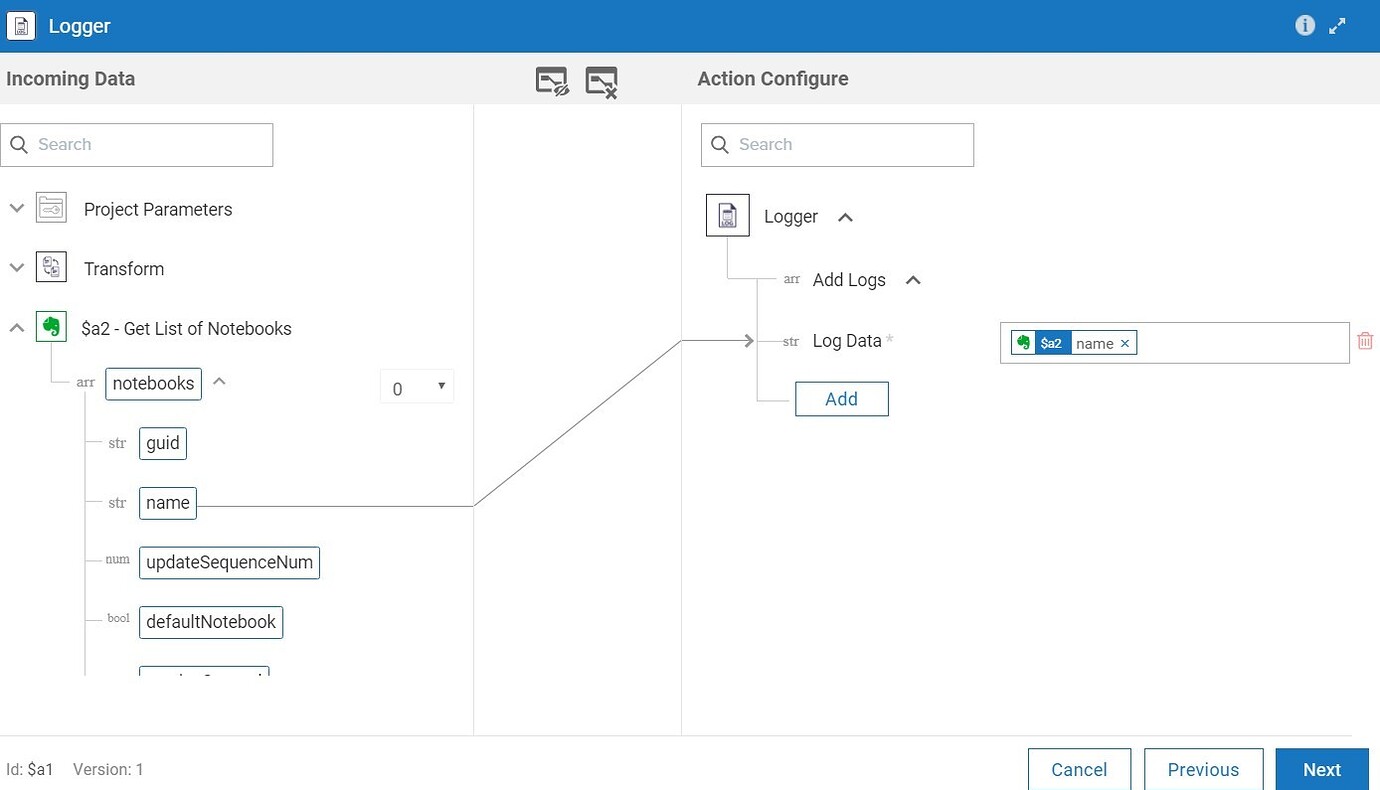1380x790 pixels.
Task: Click the Project Parameters icon
Action: [x=49, y=208]
